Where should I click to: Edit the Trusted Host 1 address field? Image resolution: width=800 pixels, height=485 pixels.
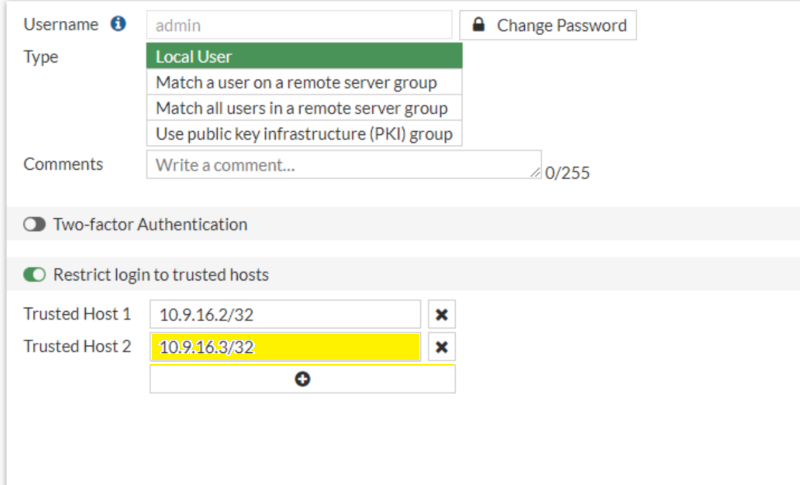click(x=285, y=315)
